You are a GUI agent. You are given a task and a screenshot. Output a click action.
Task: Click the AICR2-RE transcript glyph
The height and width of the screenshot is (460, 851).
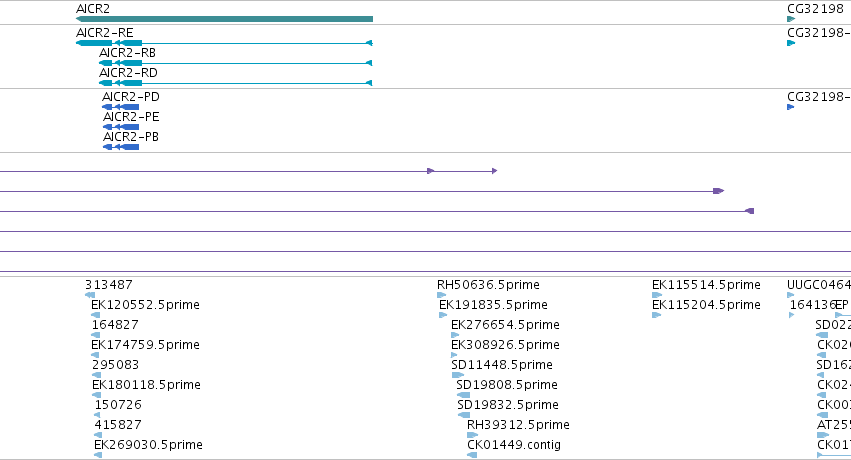224,43
